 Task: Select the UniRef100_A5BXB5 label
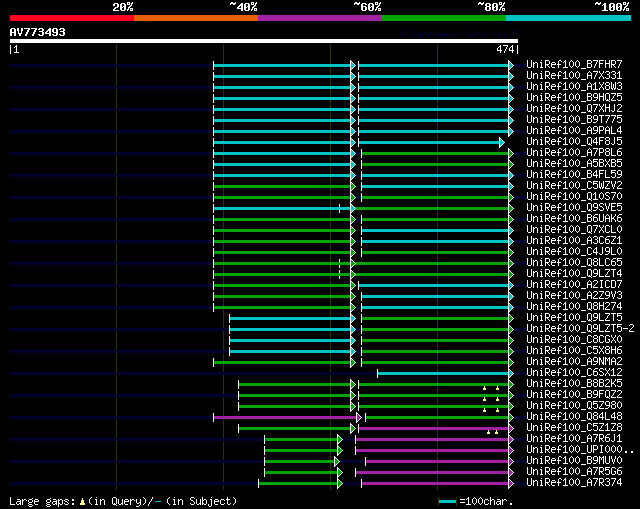pos(574,164)
